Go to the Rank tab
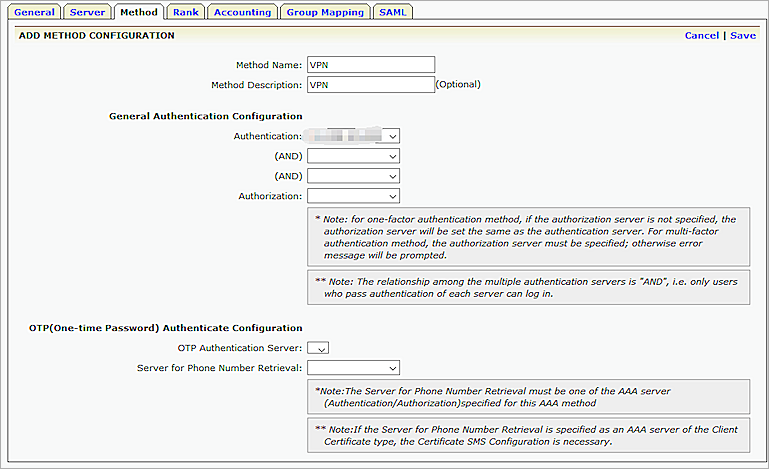The width and height of the screenshot is (769, 469). pyautogui.click(x=185, y=12)
